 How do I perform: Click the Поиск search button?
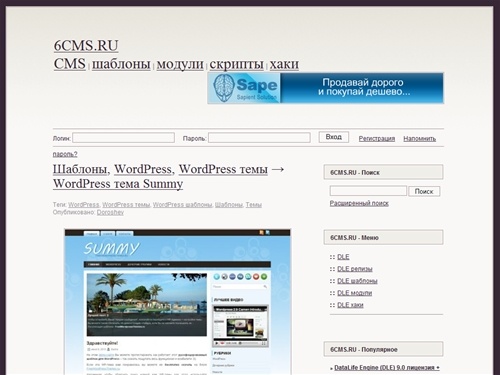tap(424, 191)
